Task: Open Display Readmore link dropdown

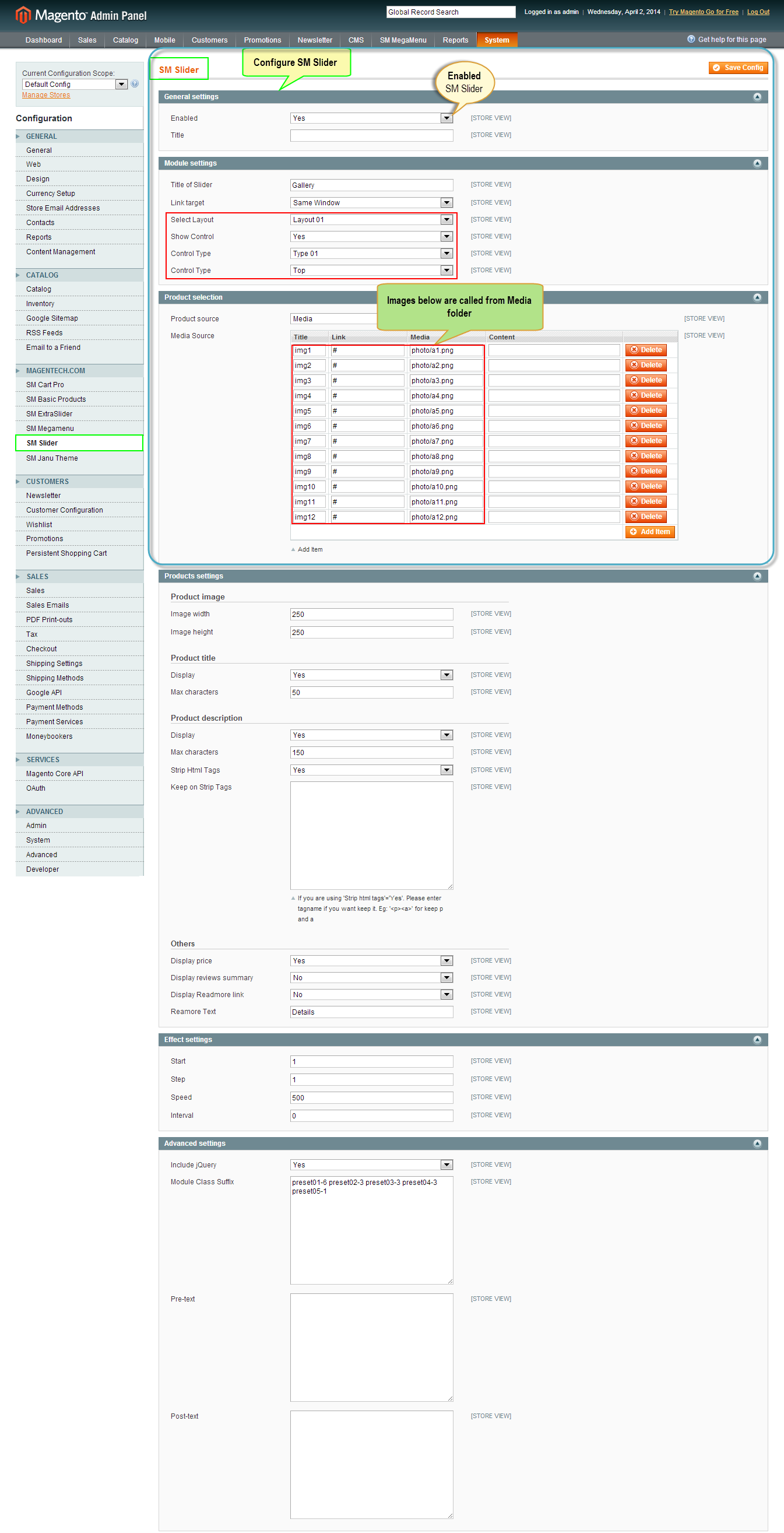Action: coord(372,994)
